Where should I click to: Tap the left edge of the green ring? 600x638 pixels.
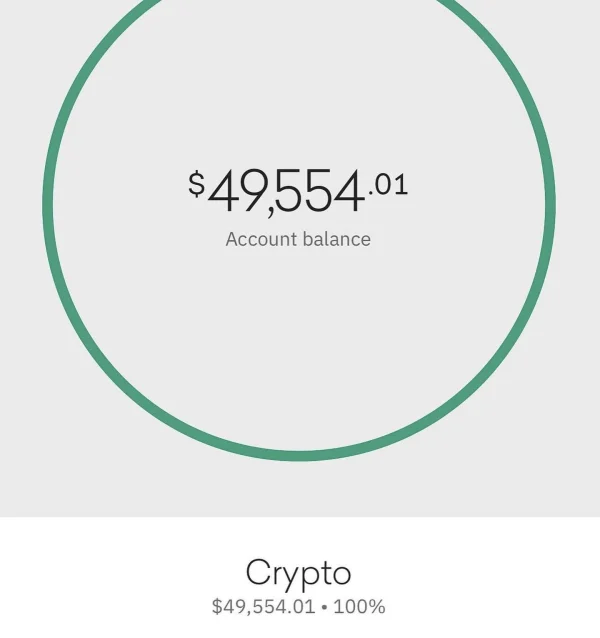pos(47,205)
